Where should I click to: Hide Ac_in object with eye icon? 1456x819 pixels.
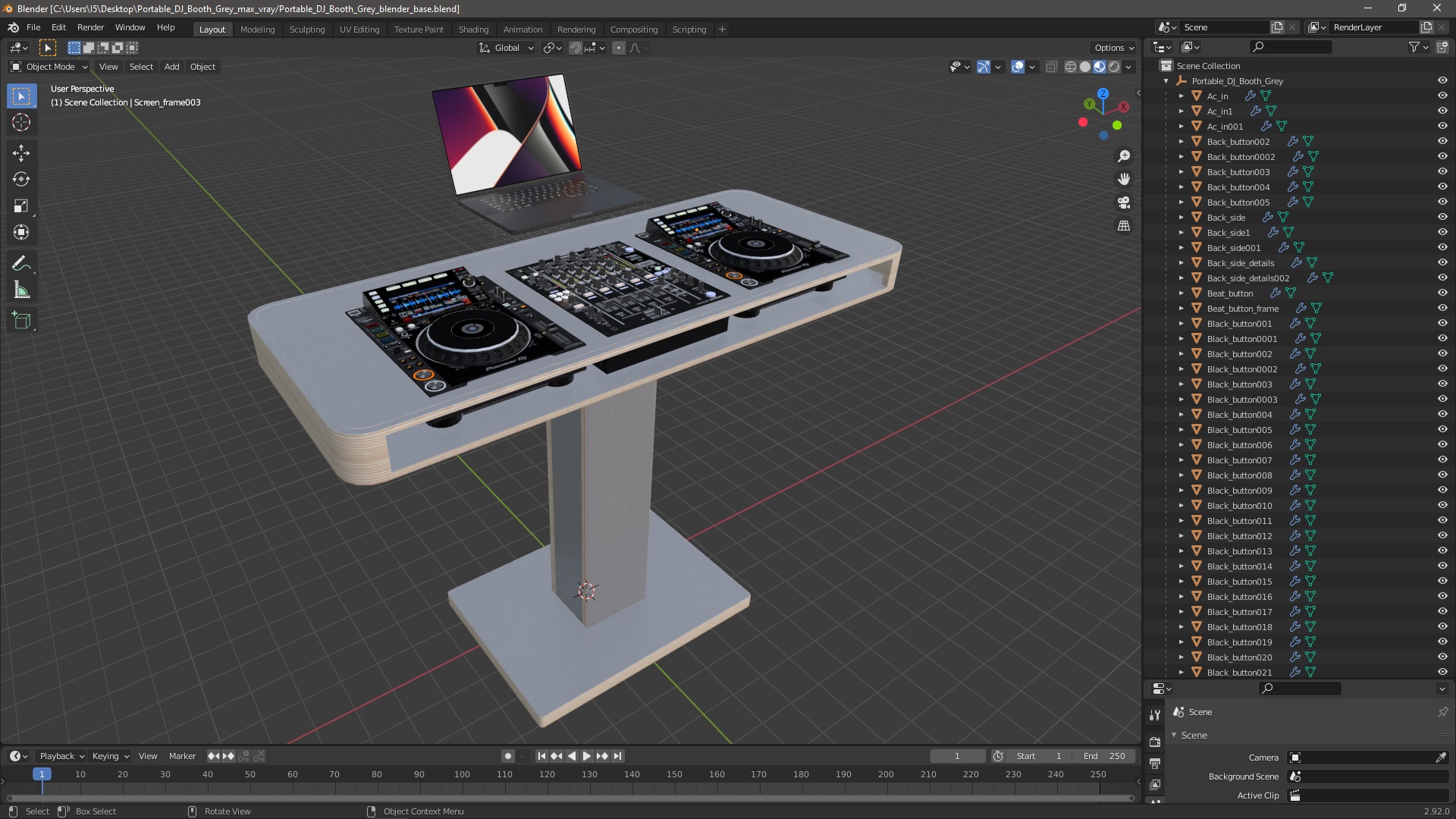pos(1442,96)
